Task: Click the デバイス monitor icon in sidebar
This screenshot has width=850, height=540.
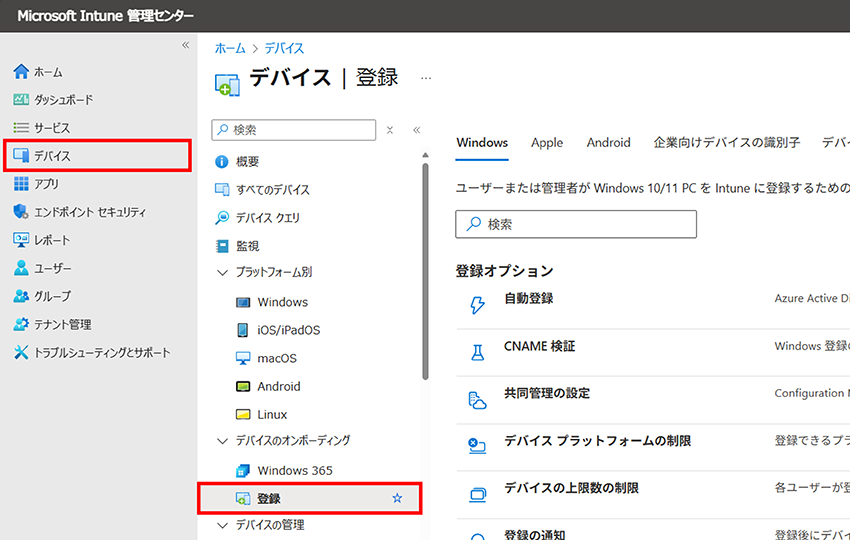Action: 21,156
